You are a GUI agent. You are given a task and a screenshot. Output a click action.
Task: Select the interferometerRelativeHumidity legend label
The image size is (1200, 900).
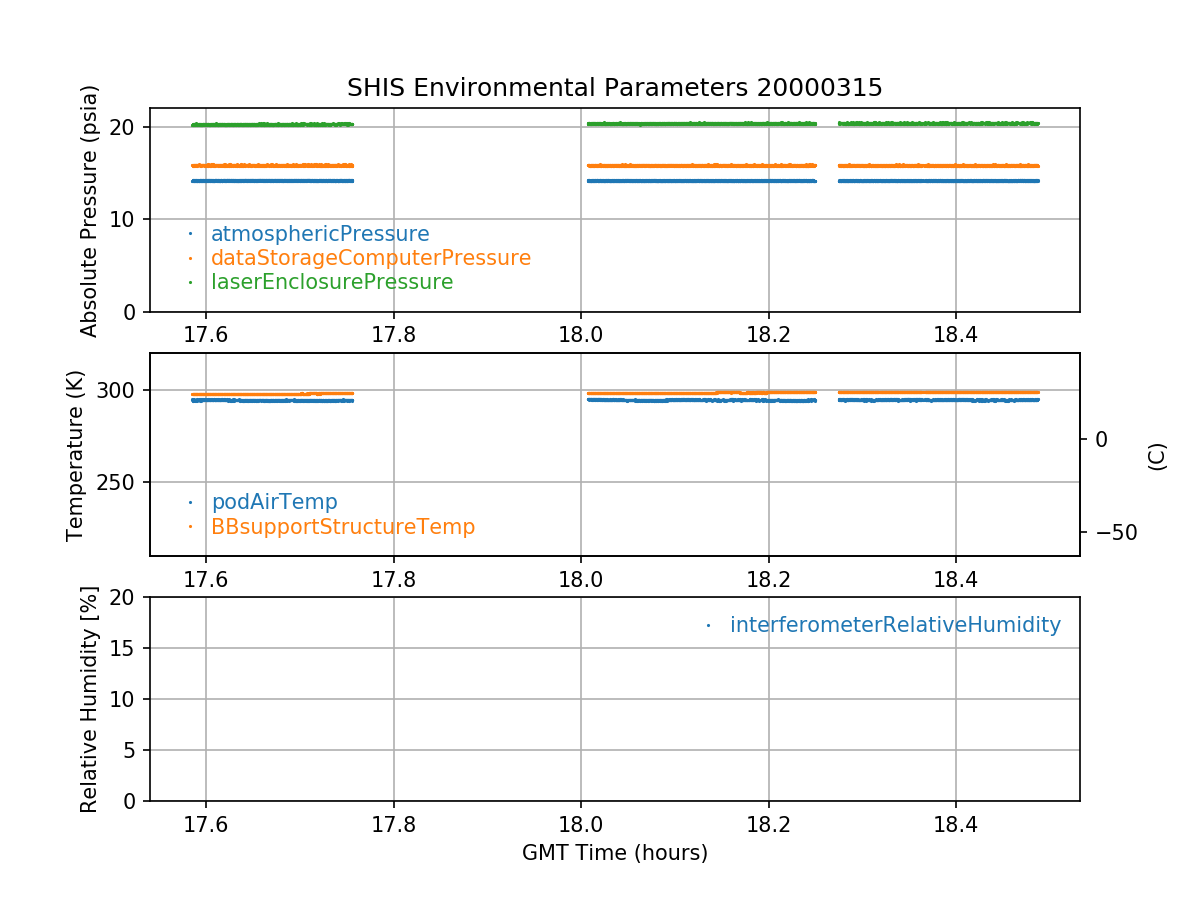[894, 625]
